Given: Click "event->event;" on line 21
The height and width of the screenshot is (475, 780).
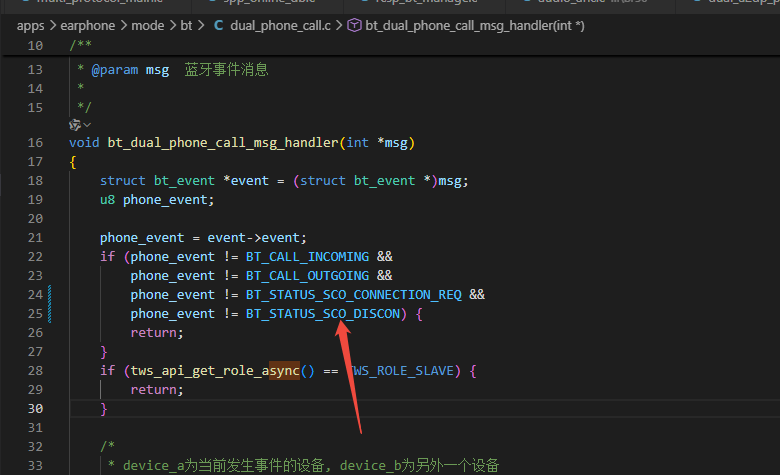Looking at the screenshot, I should pos(257,238).
